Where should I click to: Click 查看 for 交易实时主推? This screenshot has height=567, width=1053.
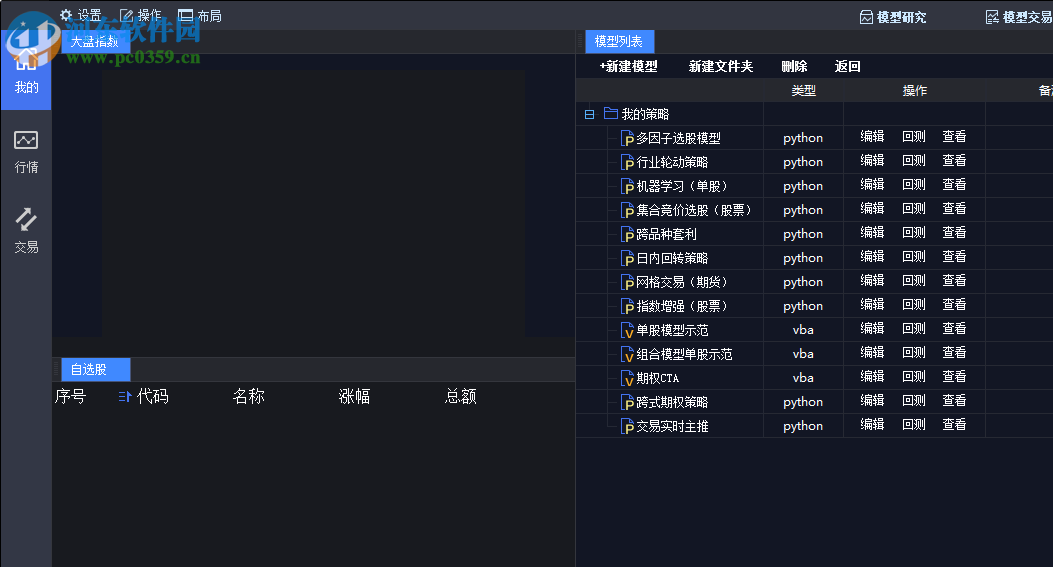(x=954, y=425)
